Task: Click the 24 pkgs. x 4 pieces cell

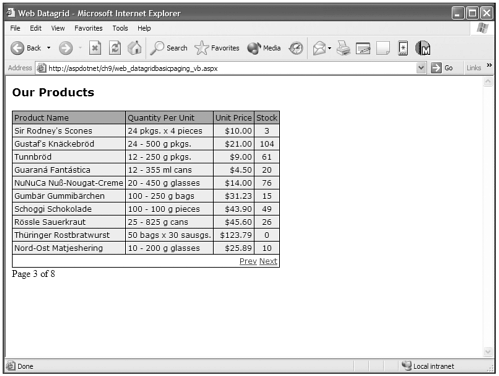Action: (x=170, y=131)
